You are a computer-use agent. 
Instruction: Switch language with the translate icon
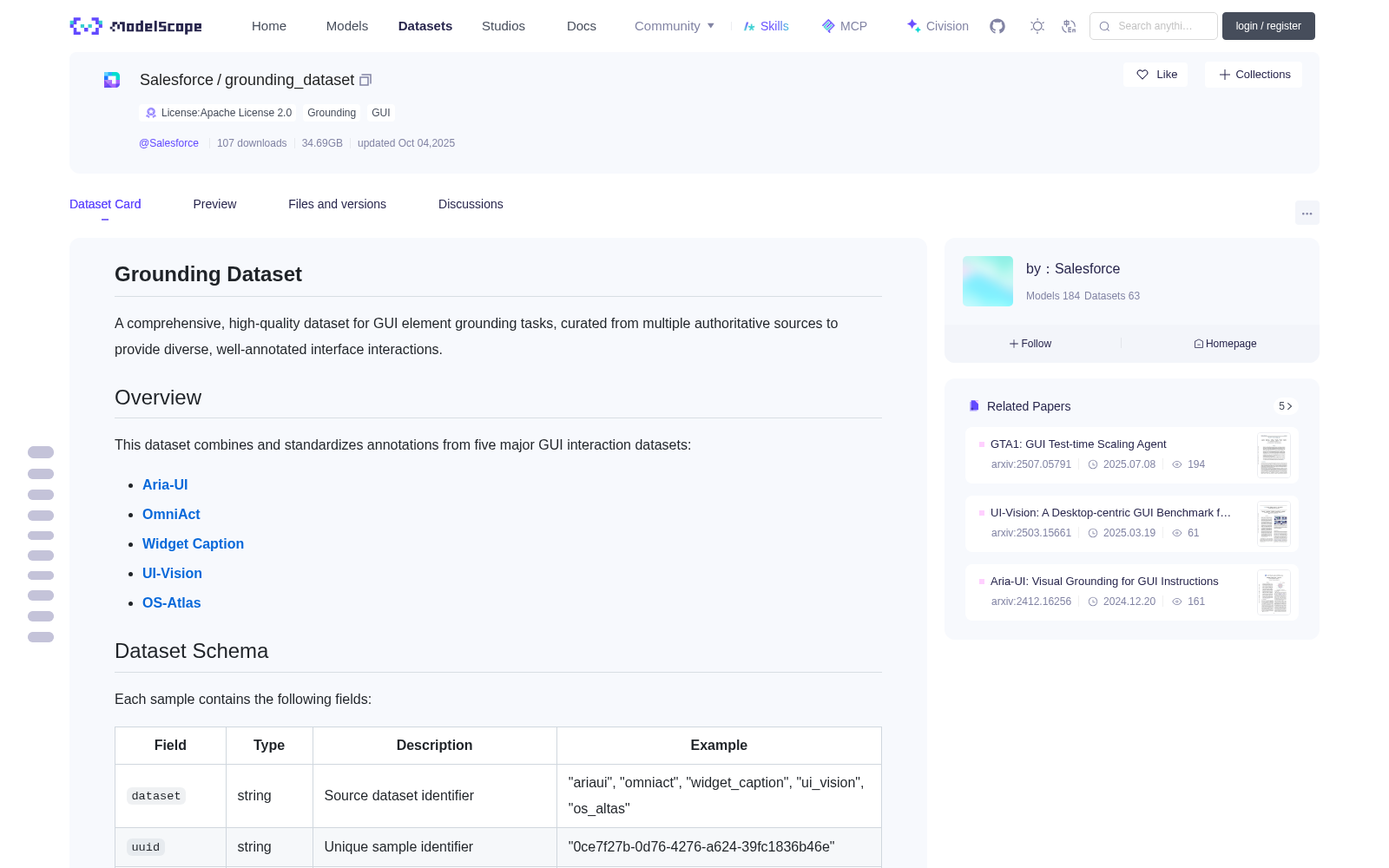[1070, 26]
